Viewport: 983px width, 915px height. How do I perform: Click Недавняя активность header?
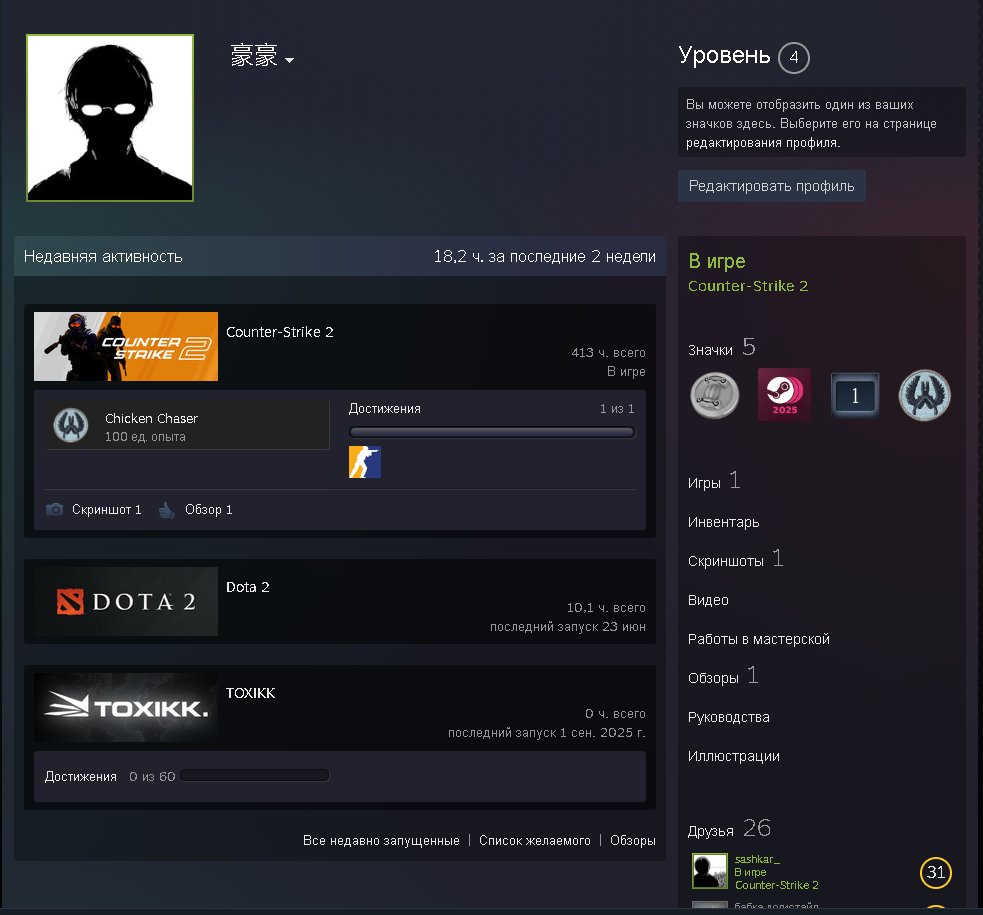(103, 256)
